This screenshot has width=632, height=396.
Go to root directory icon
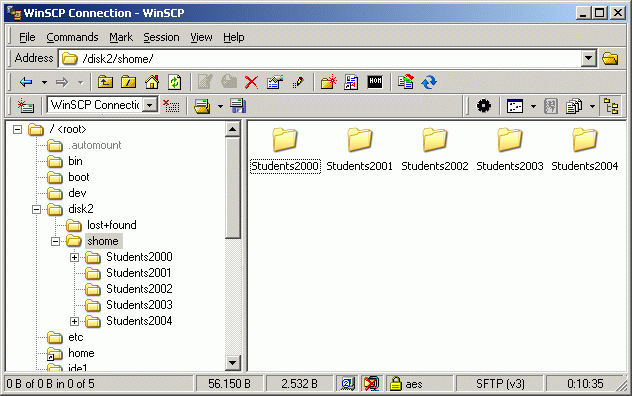pos(129,82)
